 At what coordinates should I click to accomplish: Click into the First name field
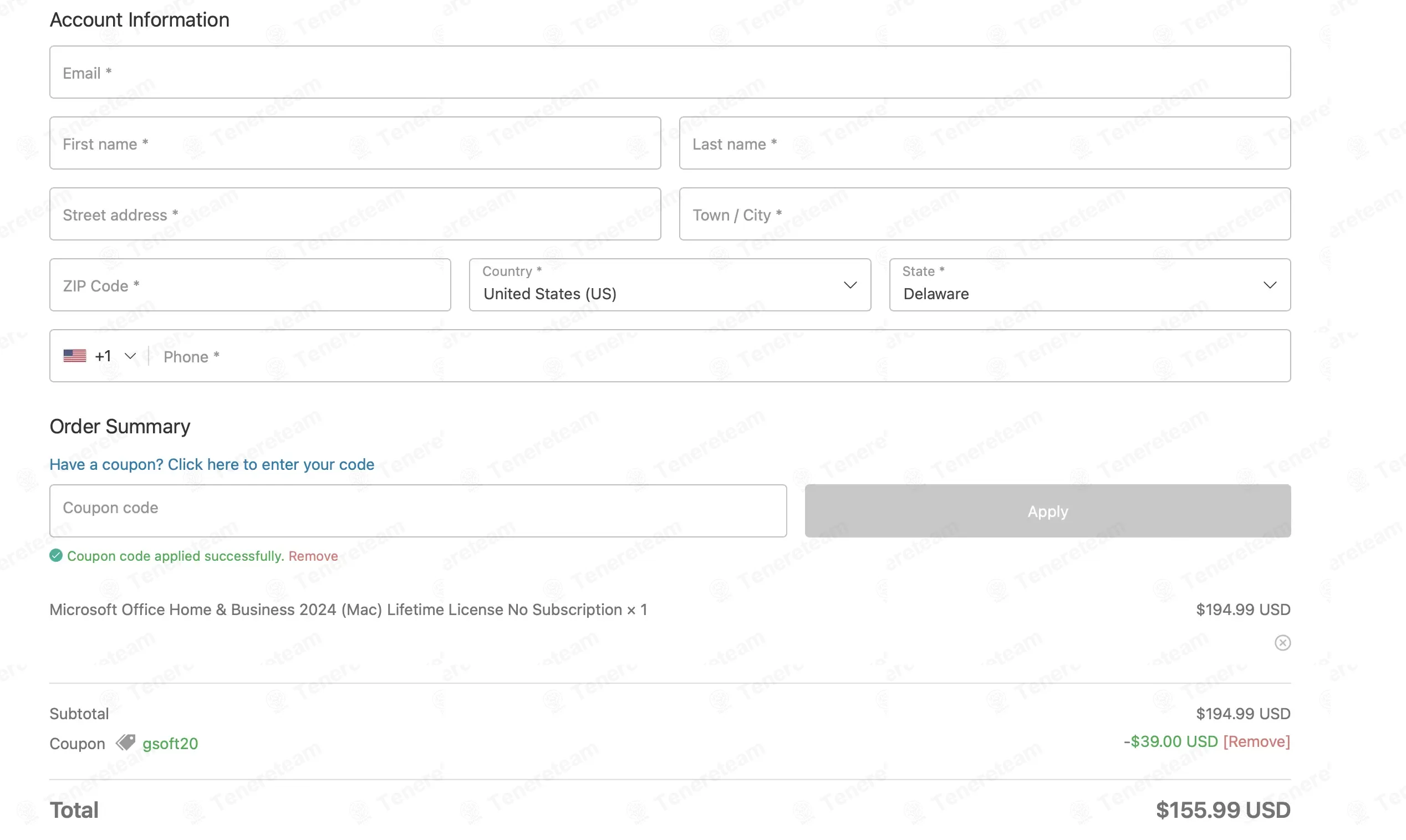pyautogui.click(x=355, y=144)
